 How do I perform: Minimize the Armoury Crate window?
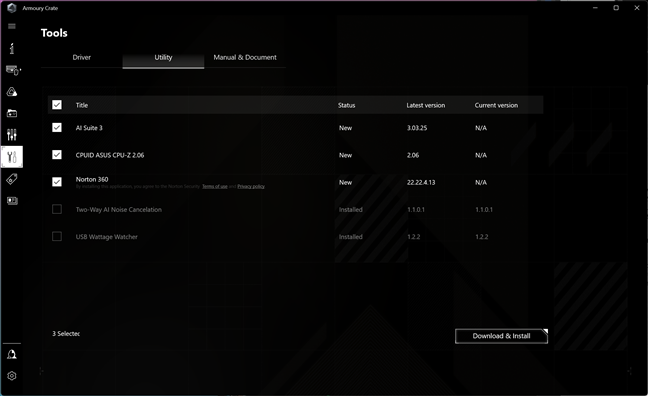[x=595, y=8]
